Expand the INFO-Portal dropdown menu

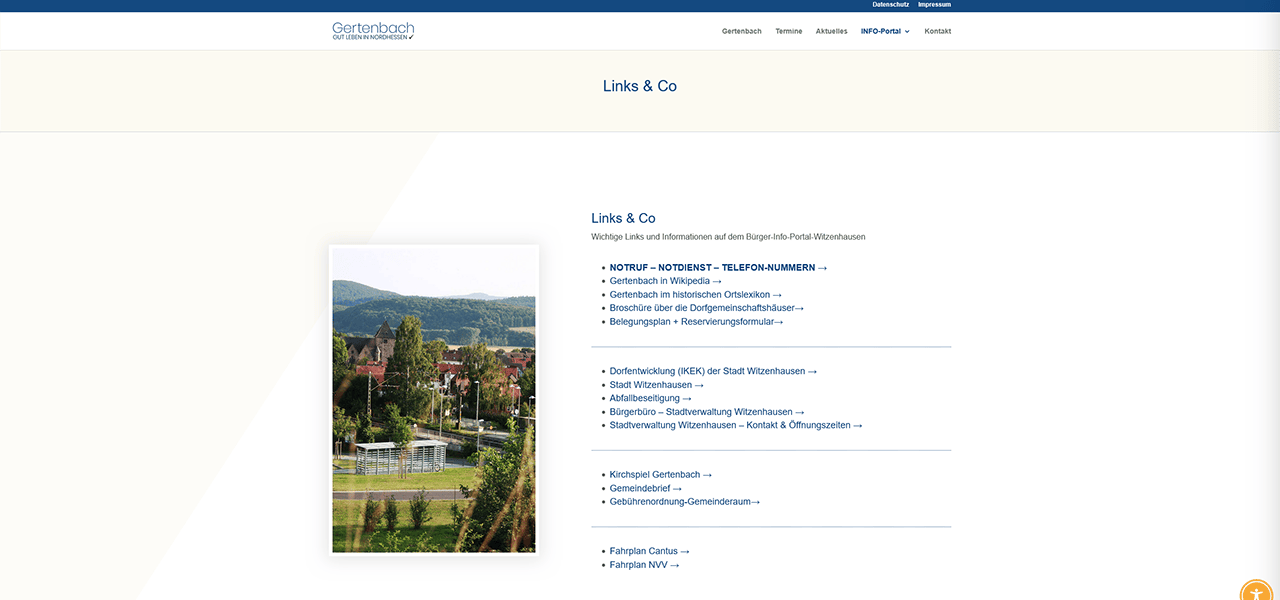885,31
